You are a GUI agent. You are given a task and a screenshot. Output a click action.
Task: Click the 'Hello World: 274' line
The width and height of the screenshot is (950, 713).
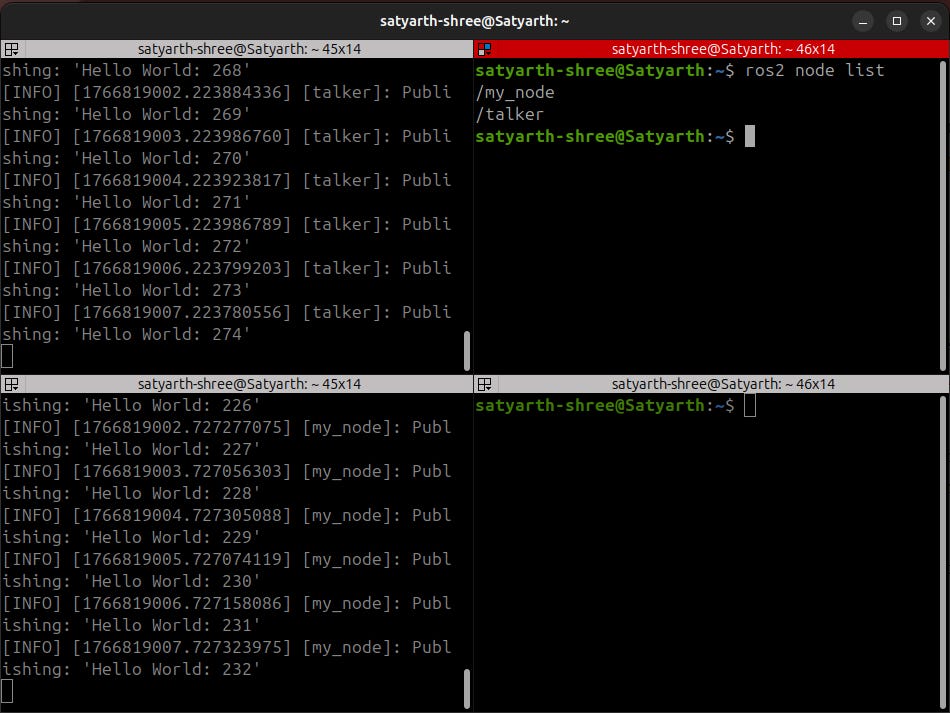click(125, 334)
